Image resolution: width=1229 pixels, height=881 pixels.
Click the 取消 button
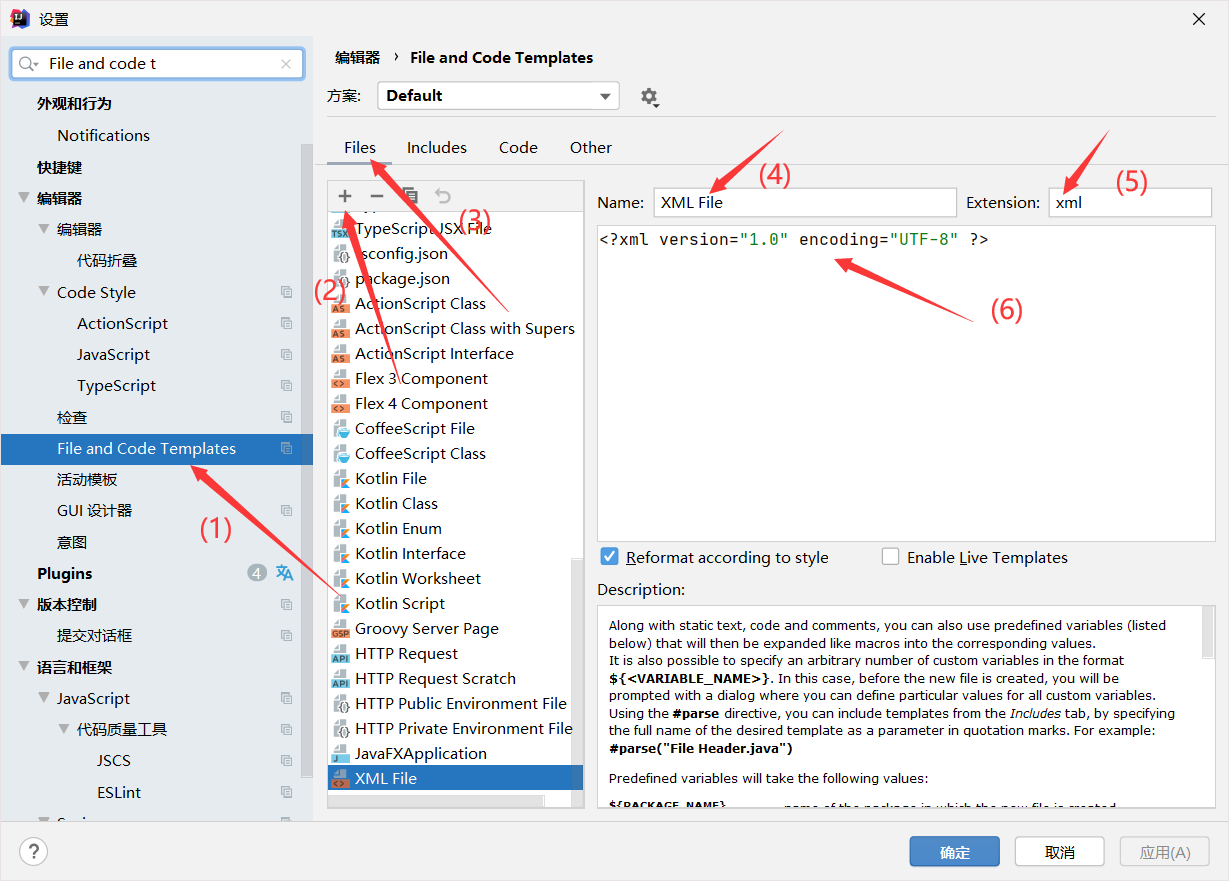tap(1060, 852)
